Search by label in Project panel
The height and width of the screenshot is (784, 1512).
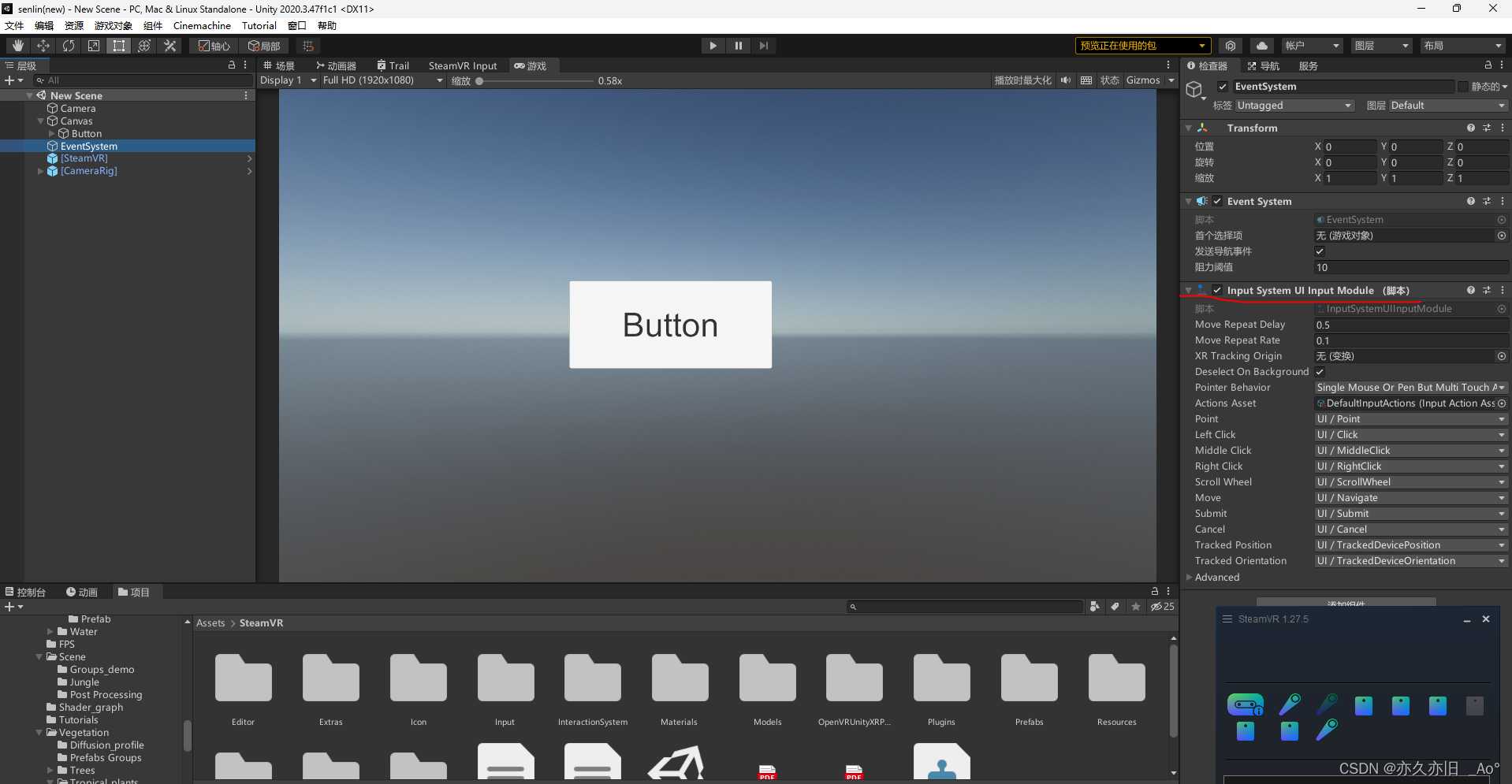[x=1115, y=607]
